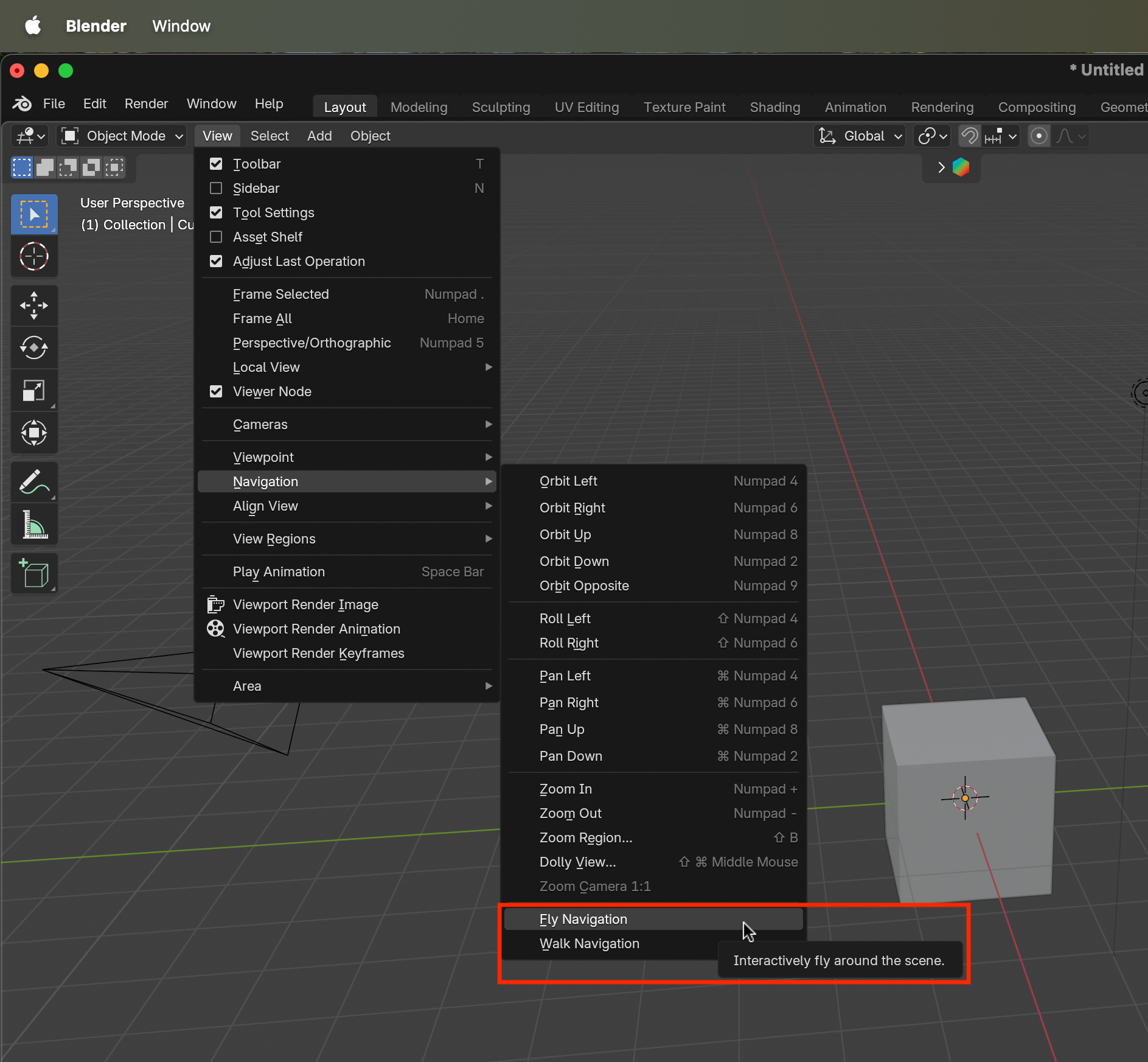Click the Blender logo menu icon

coord(23,104)
